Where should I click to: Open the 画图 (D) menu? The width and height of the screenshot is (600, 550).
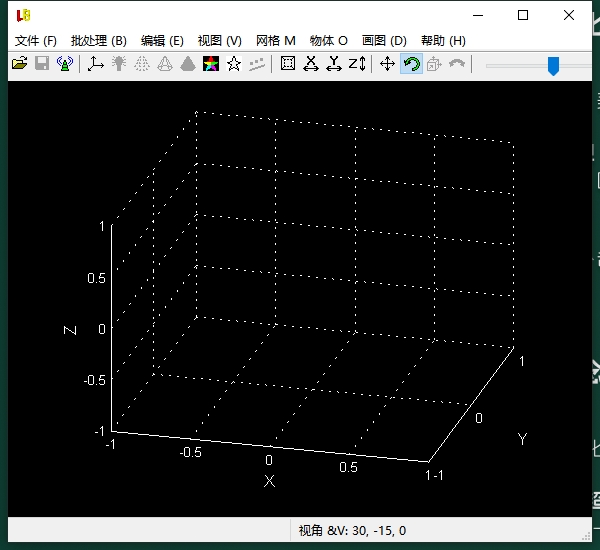click(x=384, y=41)
